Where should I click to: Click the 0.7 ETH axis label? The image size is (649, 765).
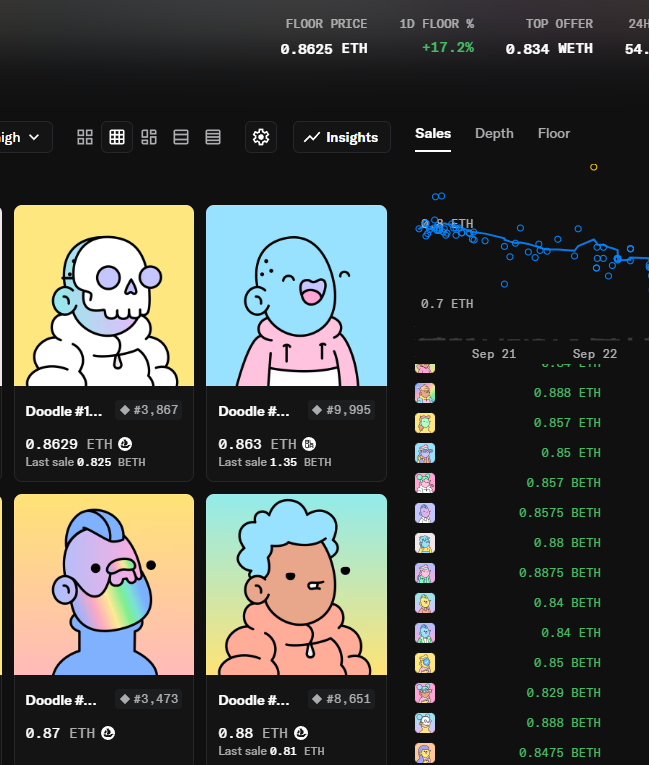[x=447, y=303]
